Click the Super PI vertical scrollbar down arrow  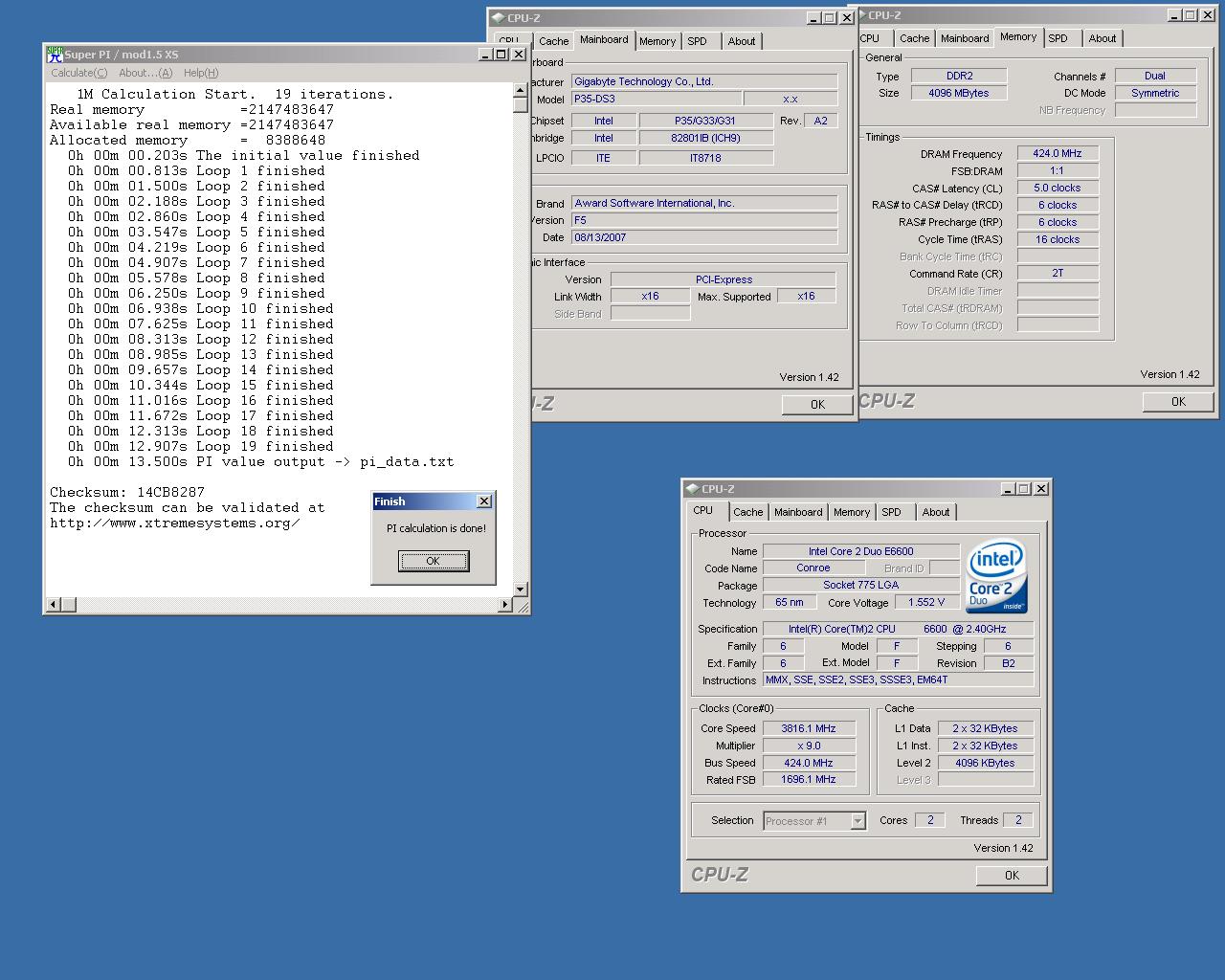click(x=521, y=589)
